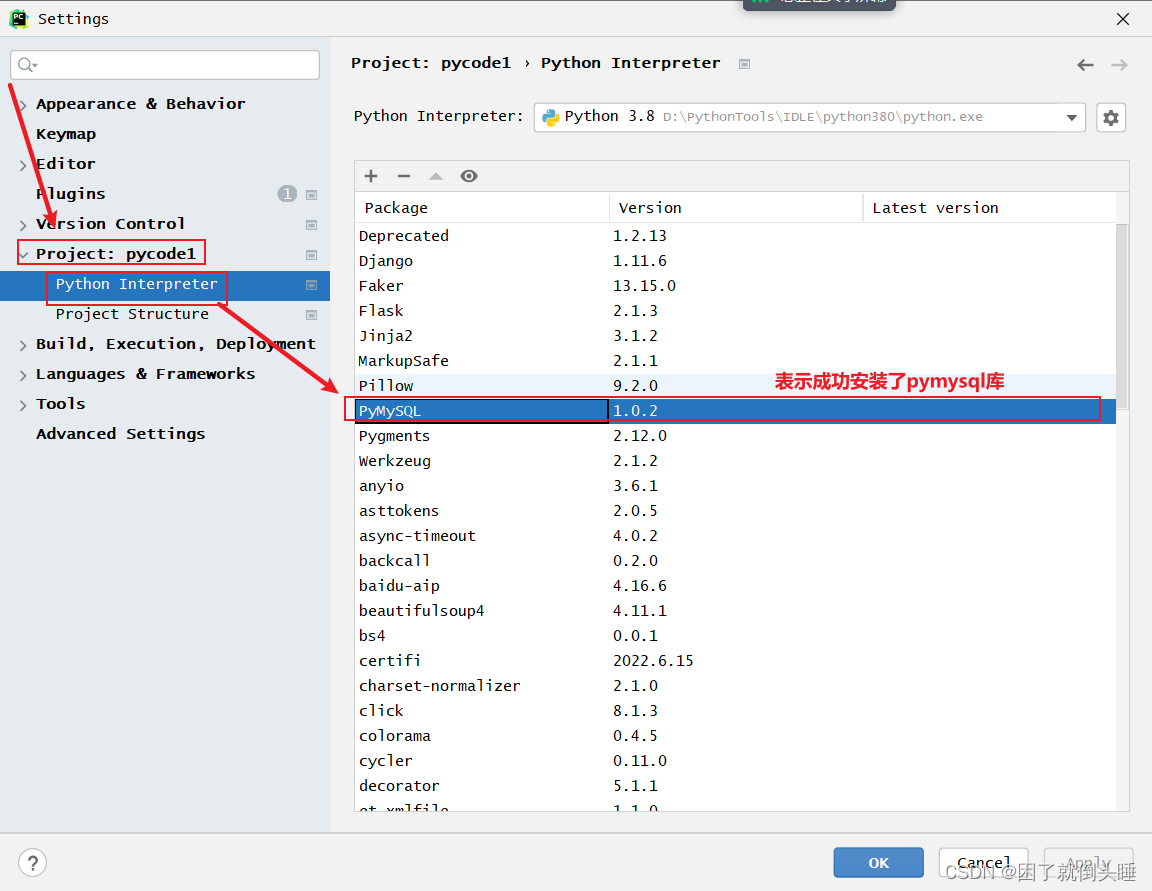Sort by Package column header

click(x=482, y=208)
